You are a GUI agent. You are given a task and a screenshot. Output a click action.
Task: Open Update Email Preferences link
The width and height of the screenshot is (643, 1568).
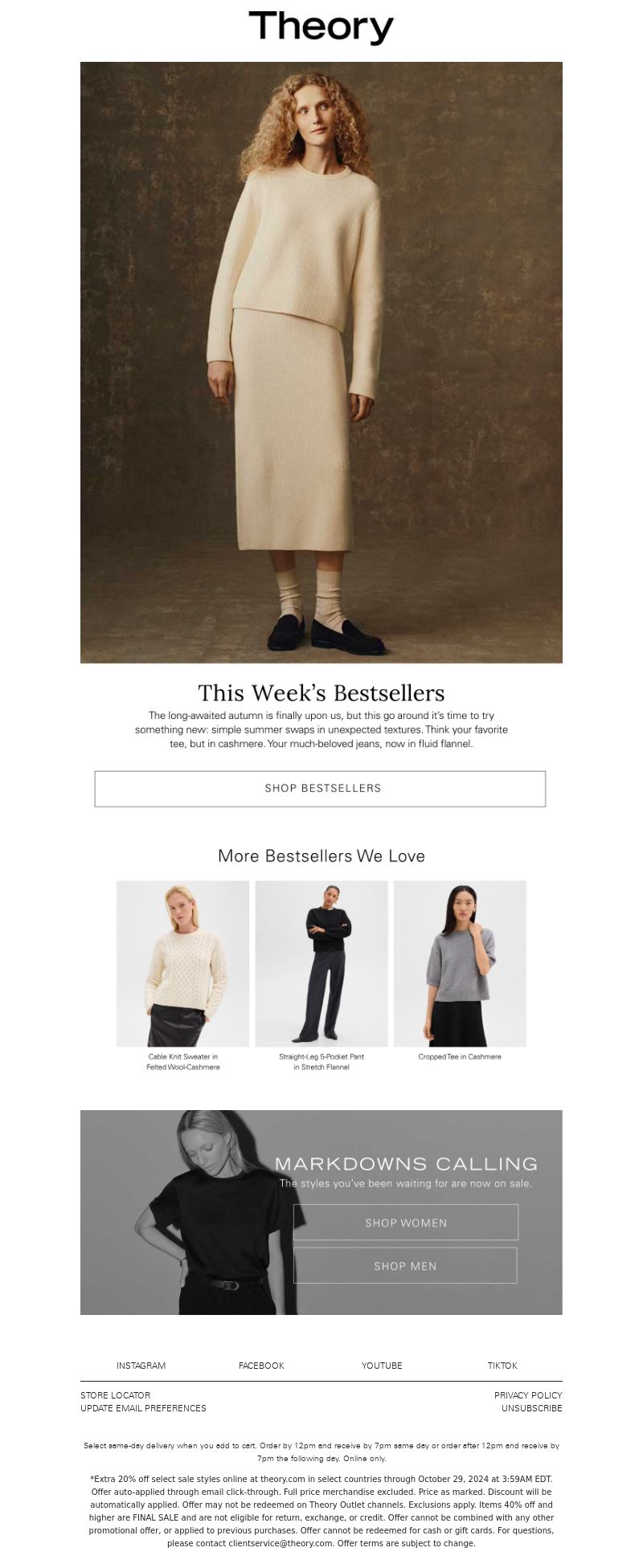[143, 1408]
